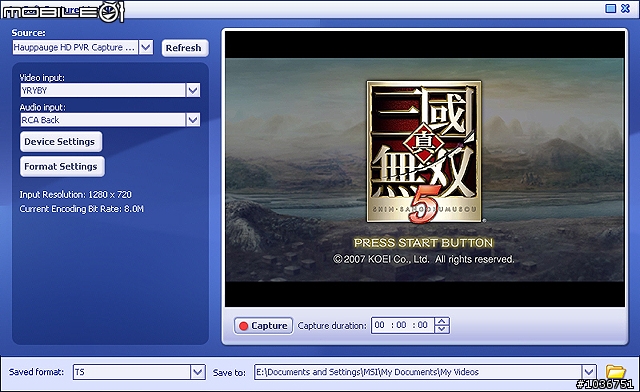Open Format Settings
Viewport: 640px width, 392px height.
click(x=62, y=167)
